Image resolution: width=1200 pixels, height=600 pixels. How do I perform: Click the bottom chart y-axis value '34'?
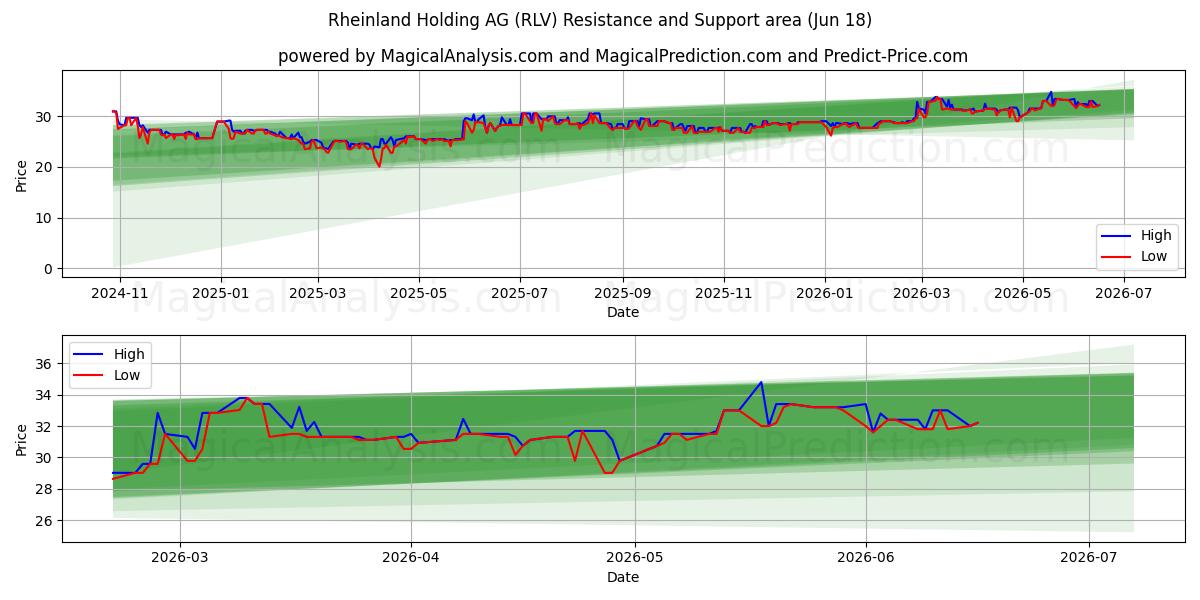click(45, 395)
